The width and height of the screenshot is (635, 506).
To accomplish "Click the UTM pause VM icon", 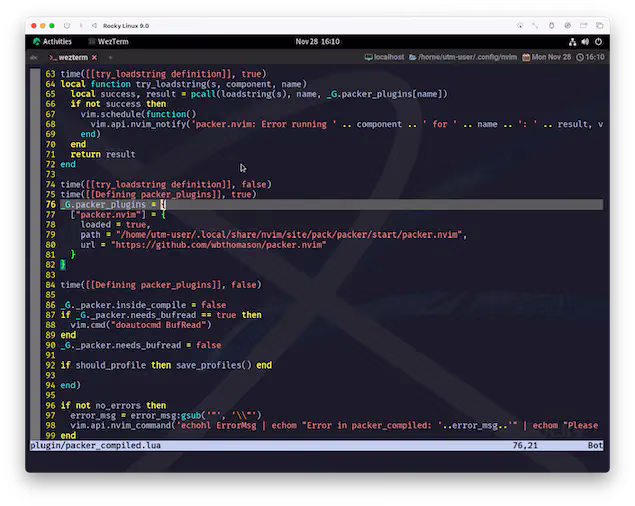I will point(81,26).
